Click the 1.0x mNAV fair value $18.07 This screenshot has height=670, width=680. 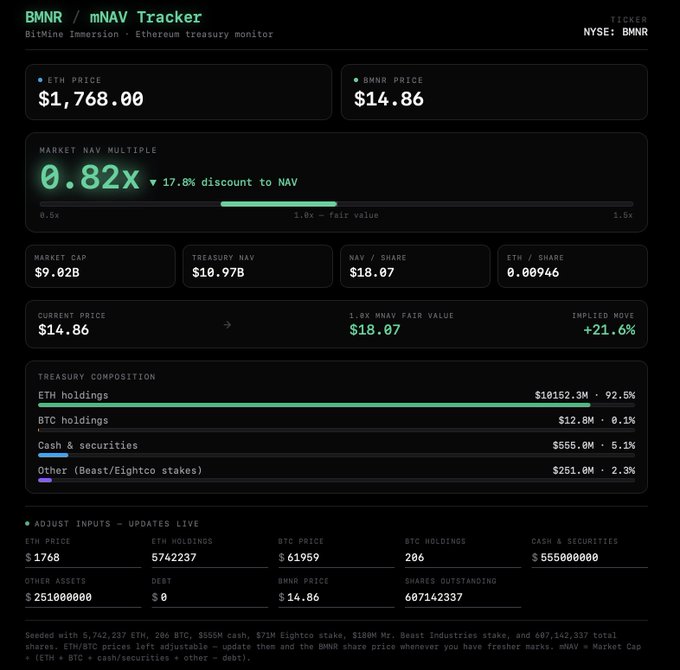(x=375, y=330)
